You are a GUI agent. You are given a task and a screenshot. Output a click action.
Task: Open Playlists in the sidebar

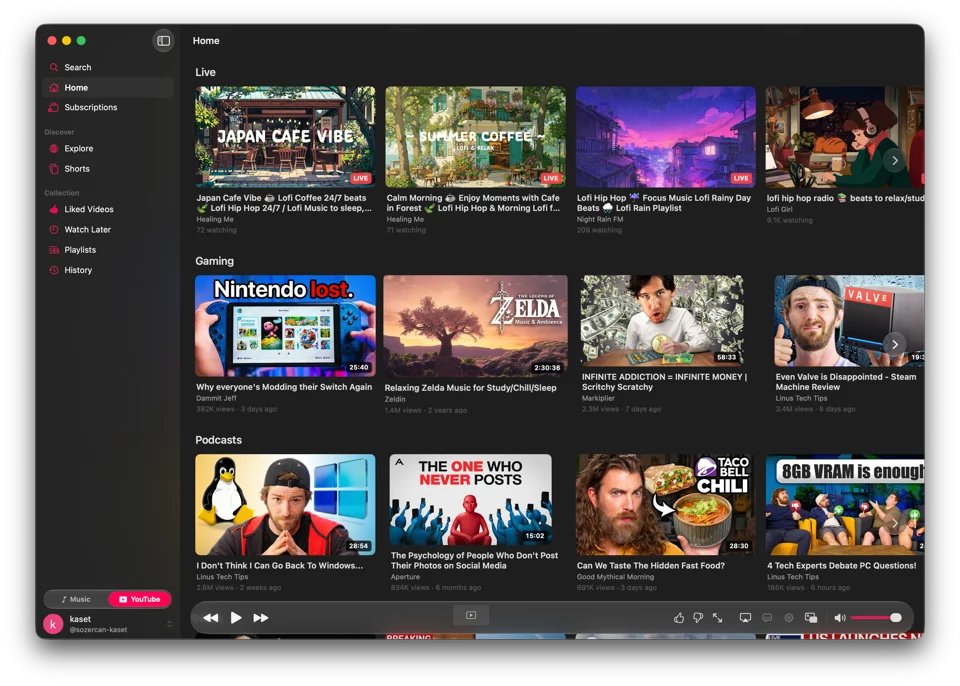coord(108,249)
